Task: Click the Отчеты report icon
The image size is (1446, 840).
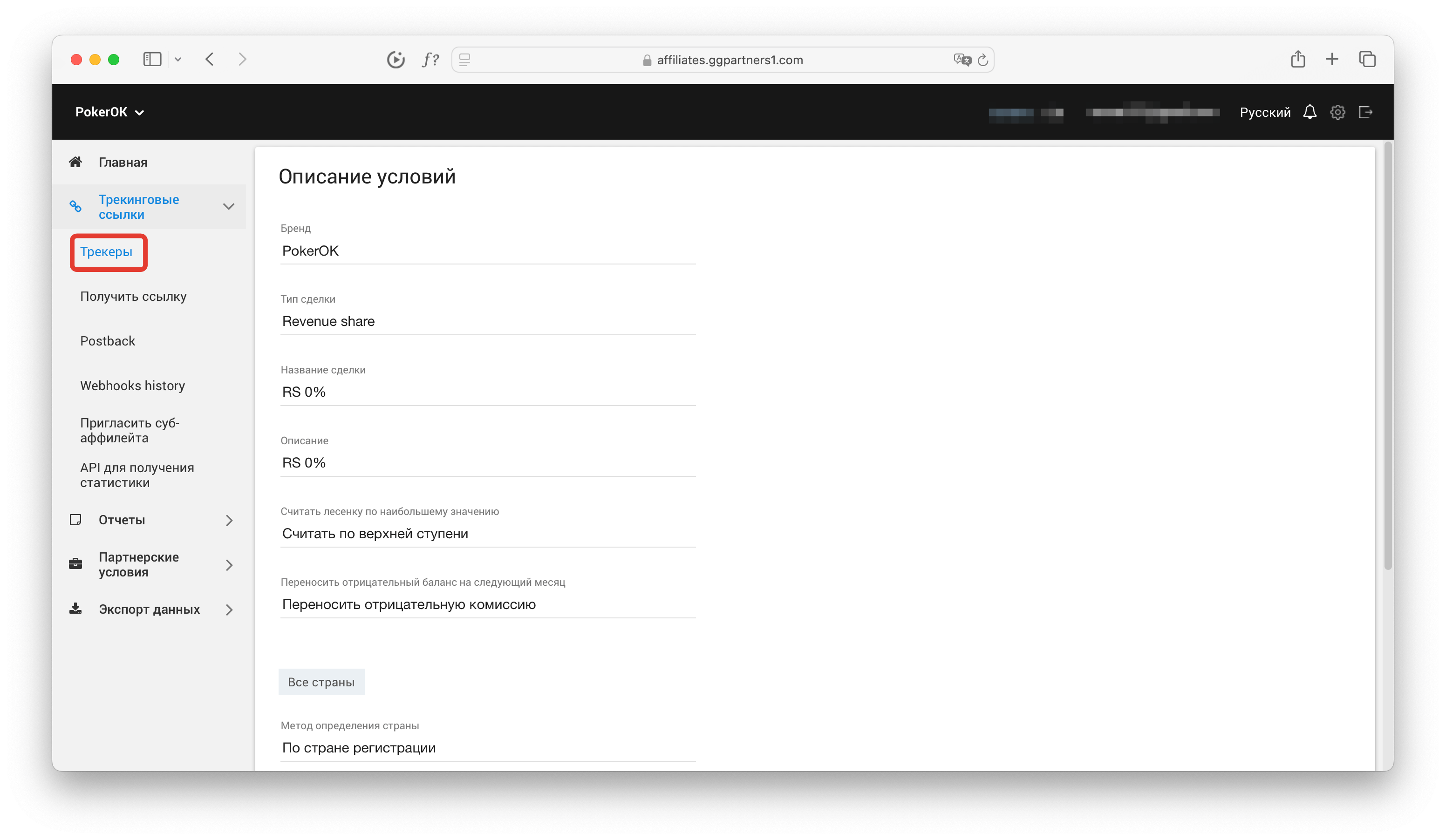Action: 75,520
